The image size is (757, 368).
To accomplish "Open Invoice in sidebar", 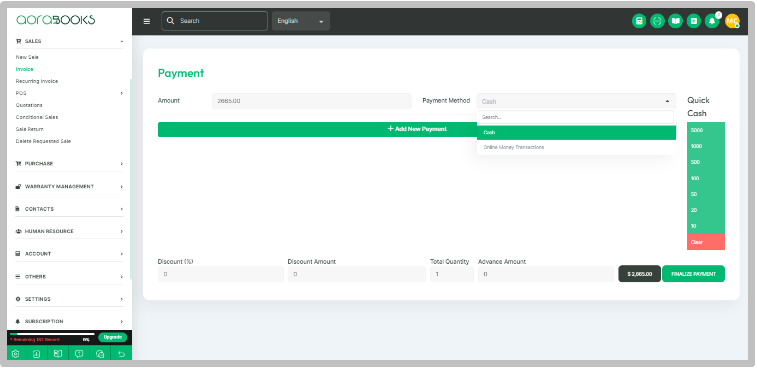I will [24, 69].
